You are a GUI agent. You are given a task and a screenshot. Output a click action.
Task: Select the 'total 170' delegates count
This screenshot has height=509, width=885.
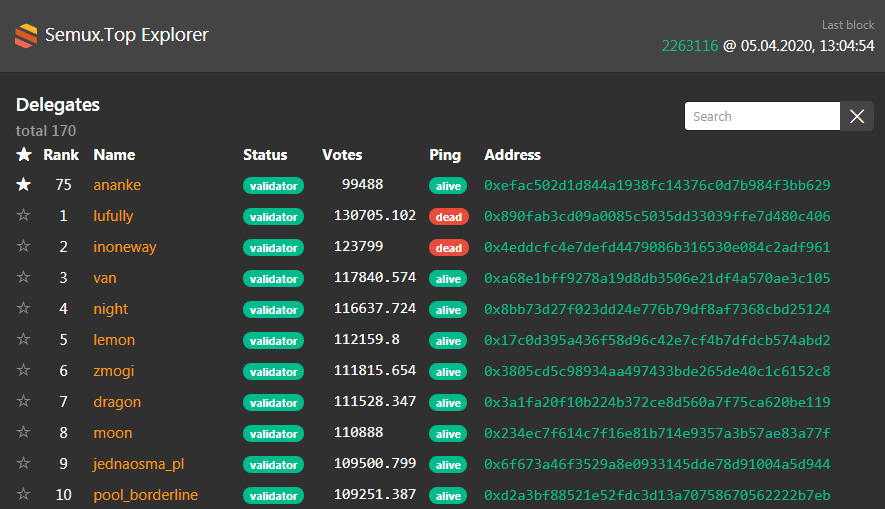[46, 131]
